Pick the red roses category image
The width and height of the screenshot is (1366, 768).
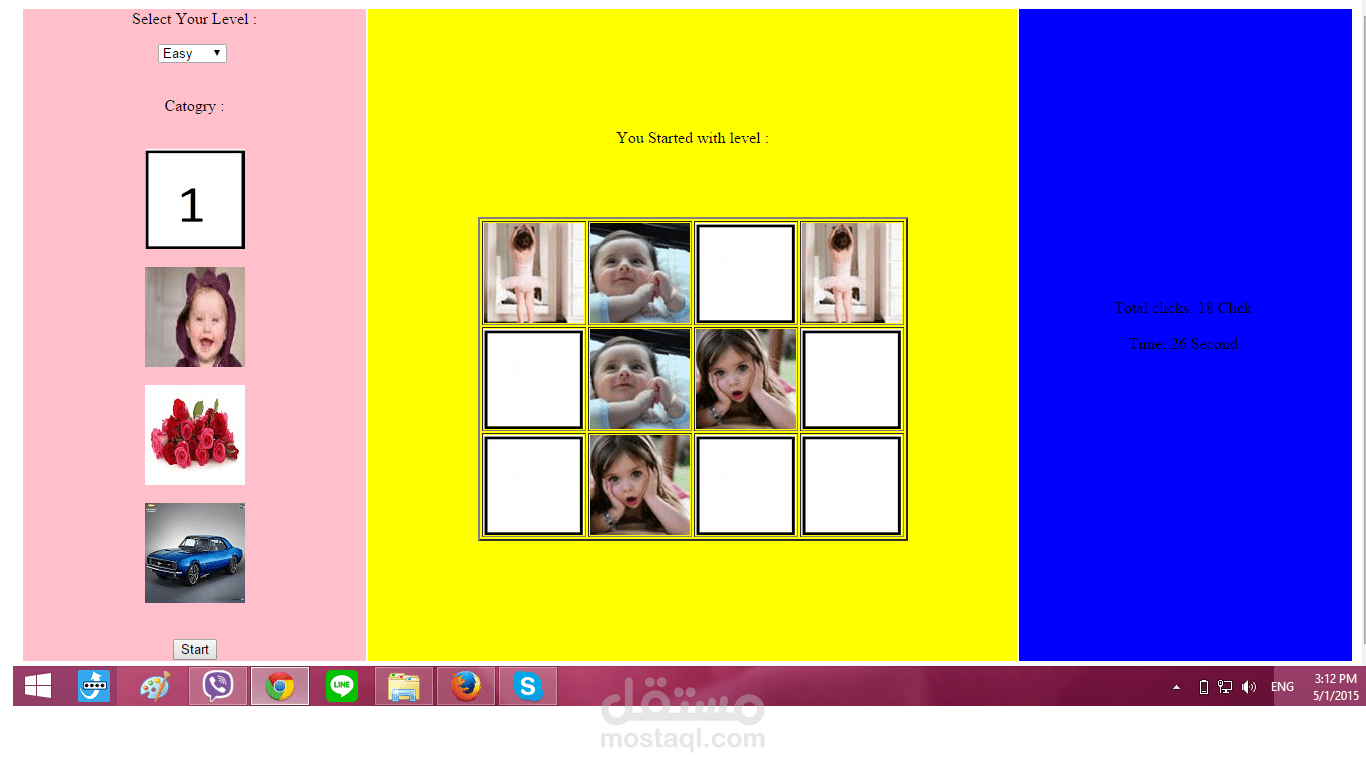click(x=195, y=435)
